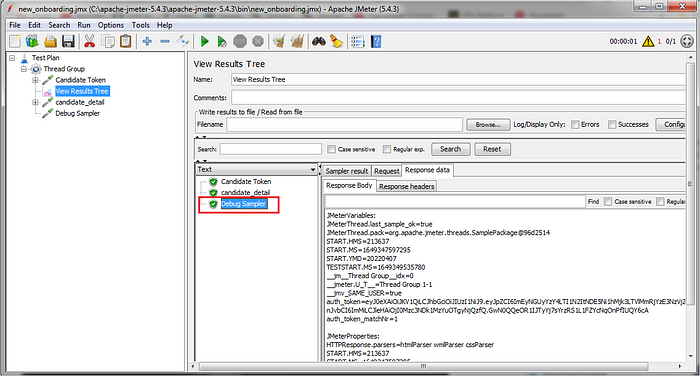700x376 pixels.
Task: Expand all nodes with the plus icon
Action: coord(147,42)
